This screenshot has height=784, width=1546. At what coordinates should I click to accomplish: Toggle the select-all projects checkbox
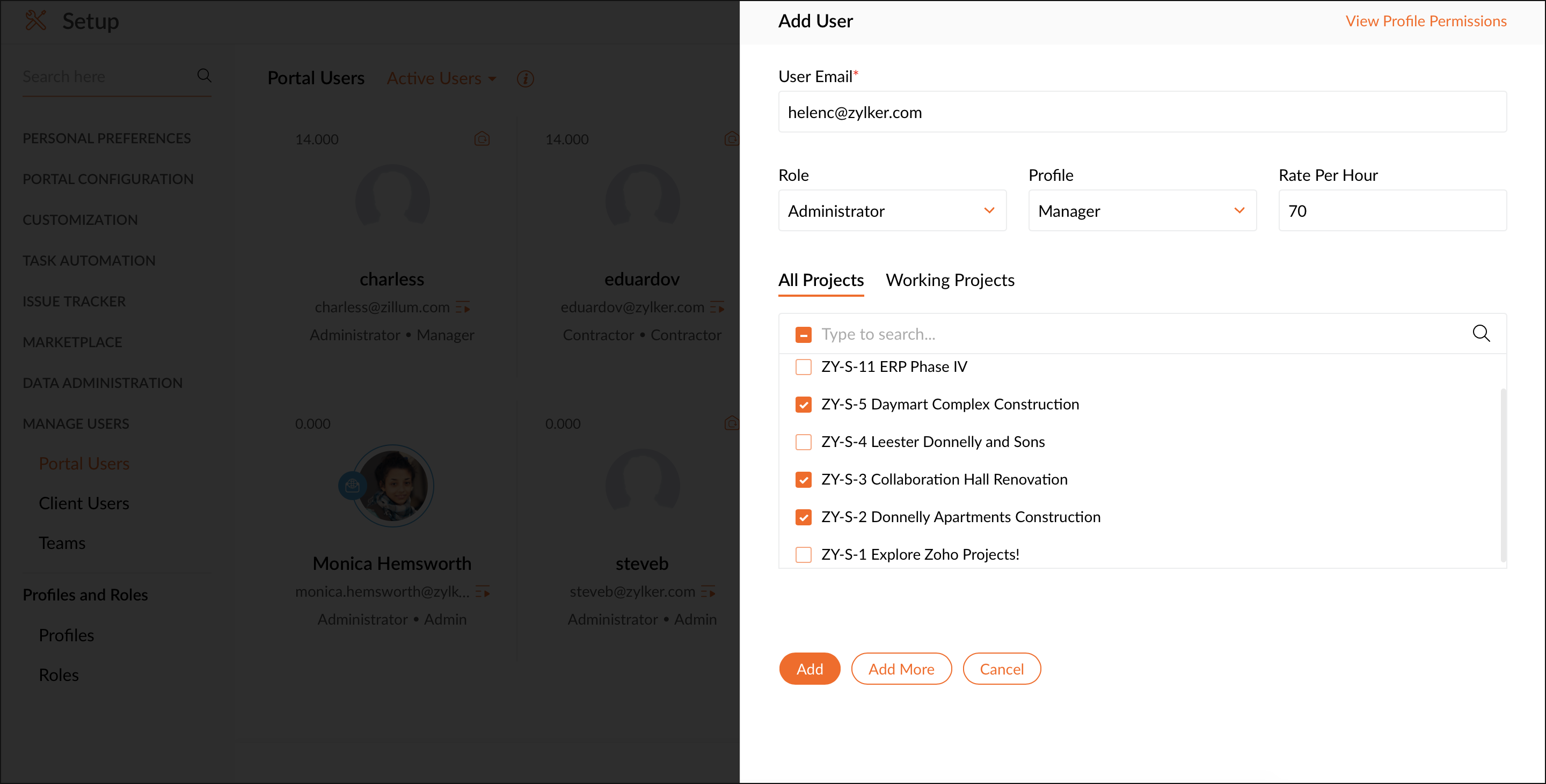(803, 334)
